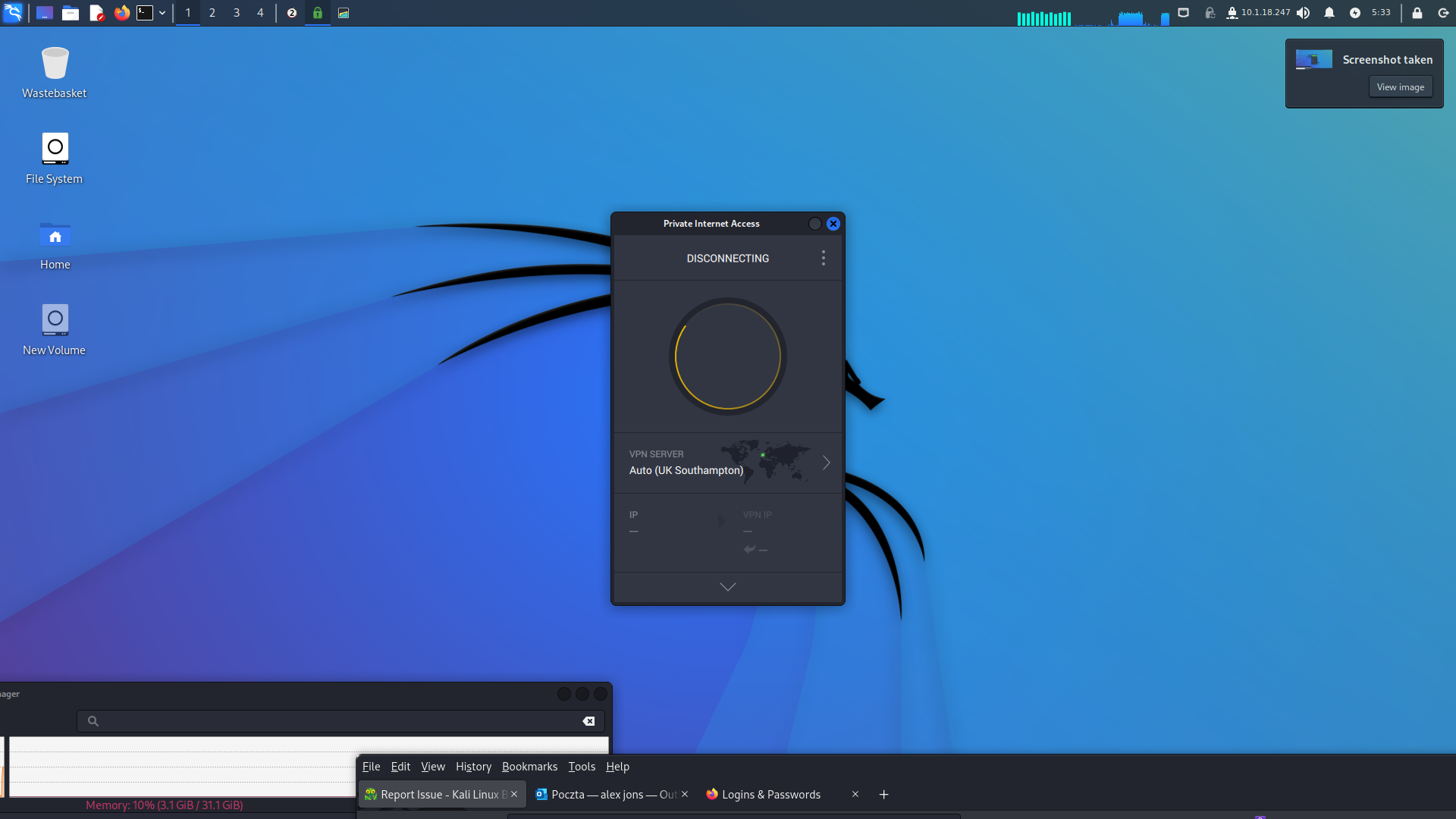Open the Kali applications menu icon
1456x819 pixels.
click(x=13, y=13)
